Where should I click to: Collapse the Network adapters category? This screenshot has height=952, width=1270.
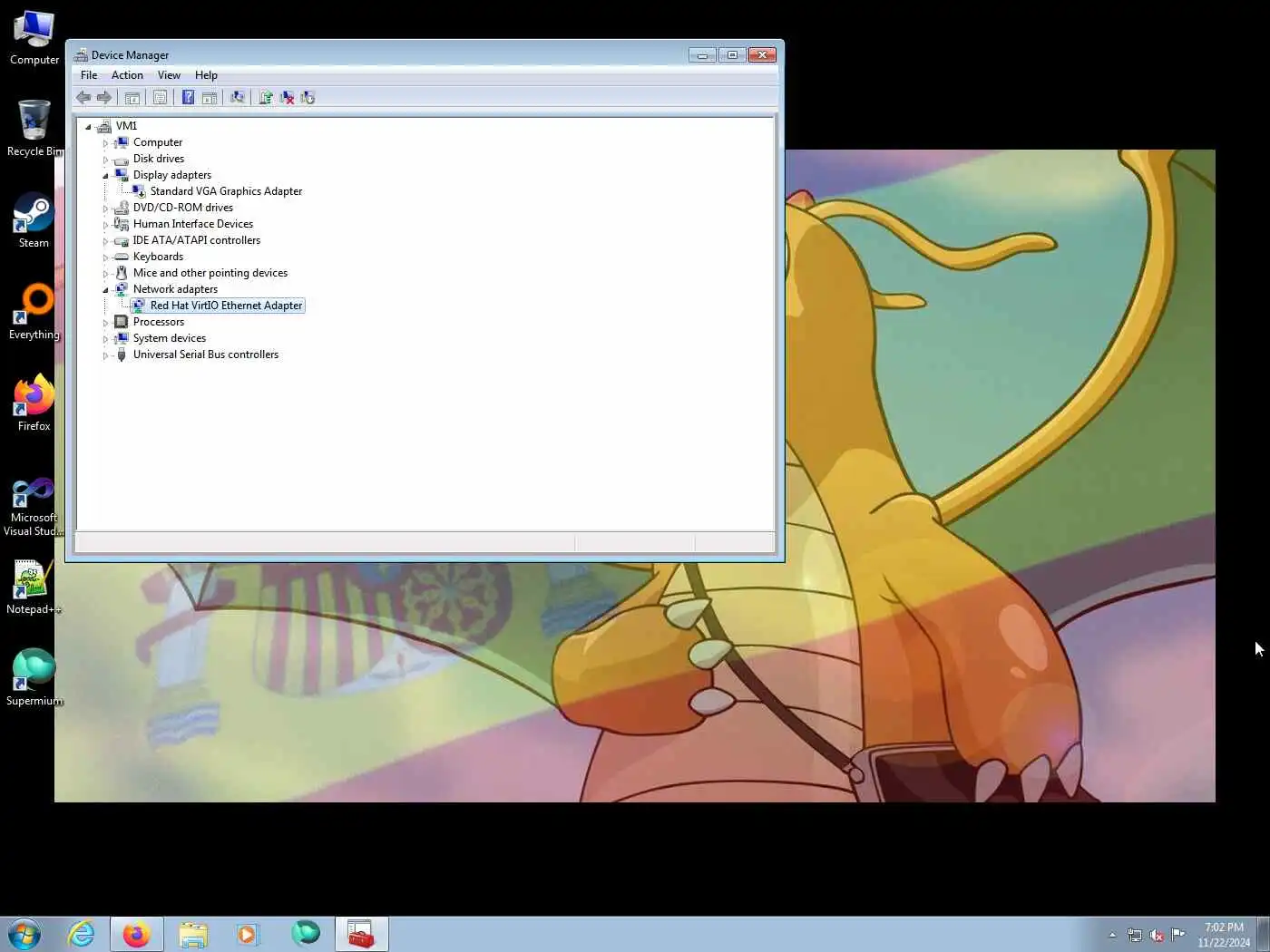pyautogui.click(x=105, y=290)
